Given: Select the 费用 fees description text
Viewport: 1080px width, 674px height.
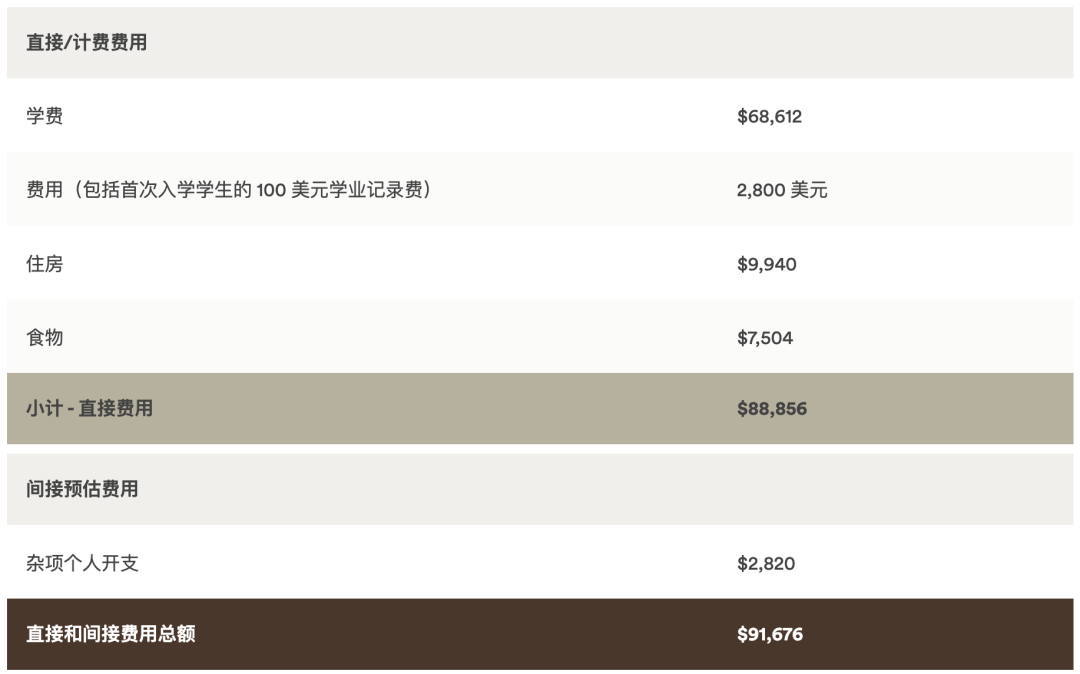Looking at the screenshot, I should point(229,189).
